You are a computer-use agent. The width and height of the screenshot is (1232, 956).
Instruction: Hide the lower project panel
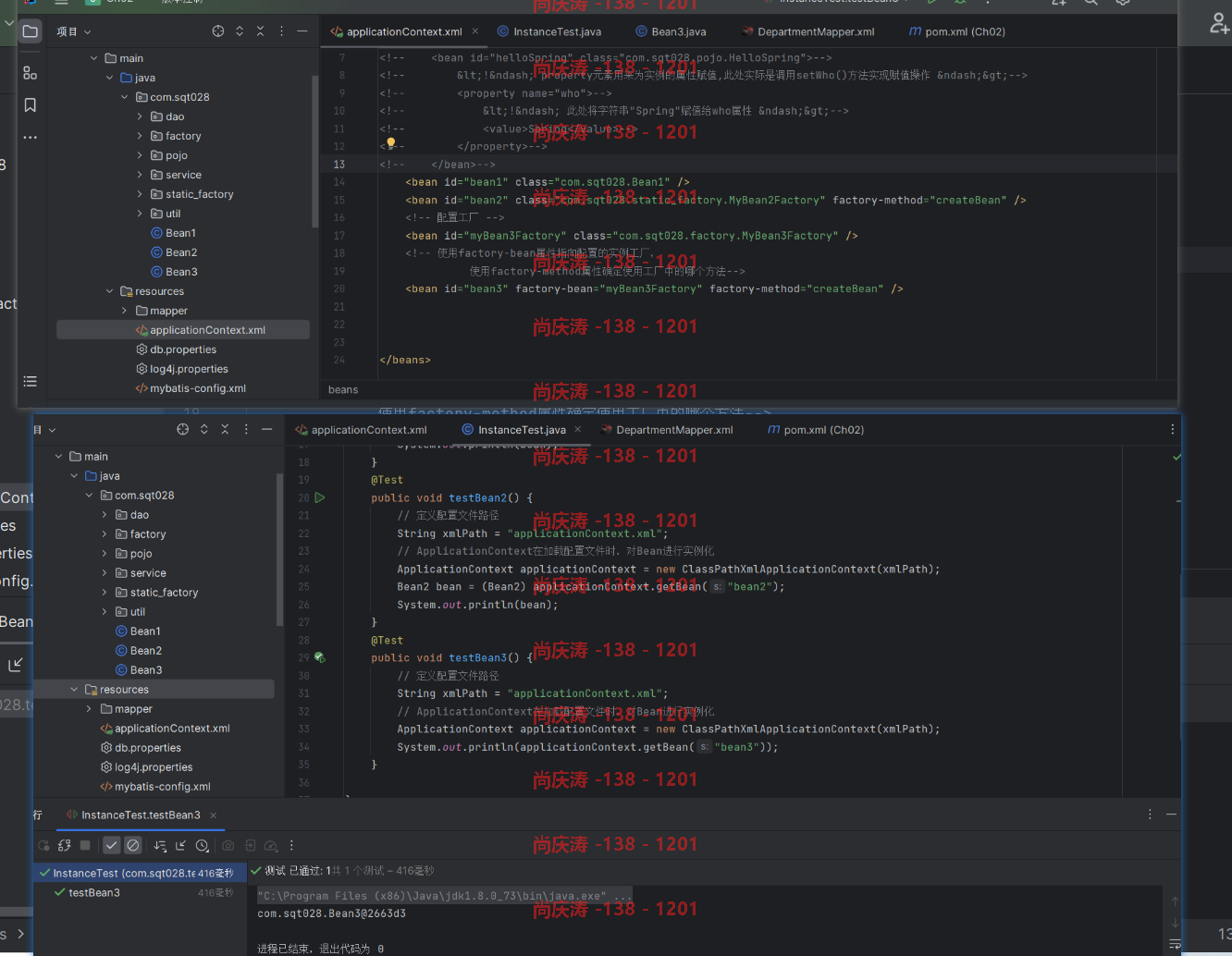coord(267,429)
